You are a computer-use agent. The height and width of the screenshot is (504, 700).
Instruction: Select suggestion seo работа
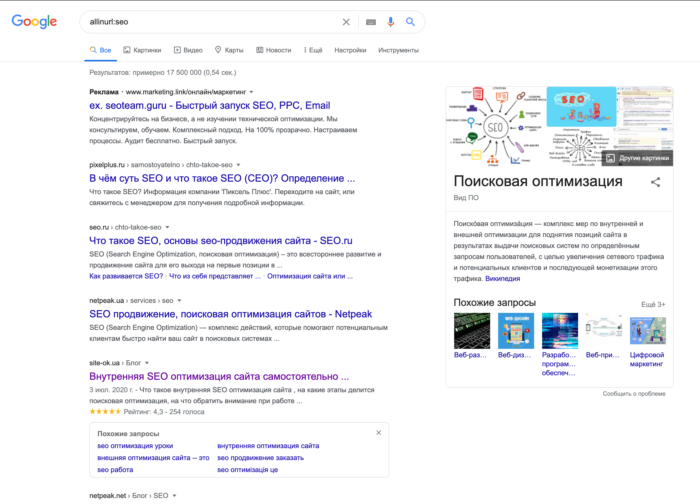tap(115, 470)
